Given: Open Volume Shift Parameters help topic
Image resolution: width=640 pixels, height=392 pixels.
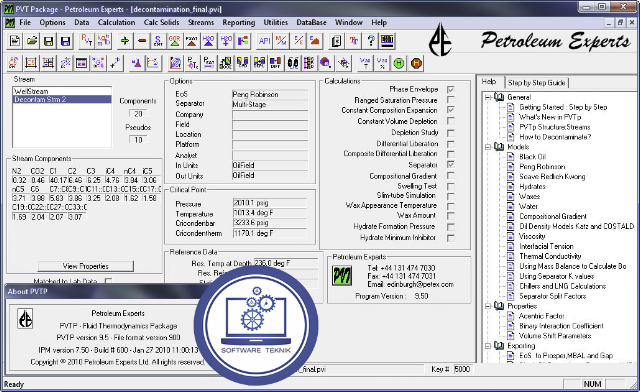Looking at the screenshot, I should (x=555, y=336).
